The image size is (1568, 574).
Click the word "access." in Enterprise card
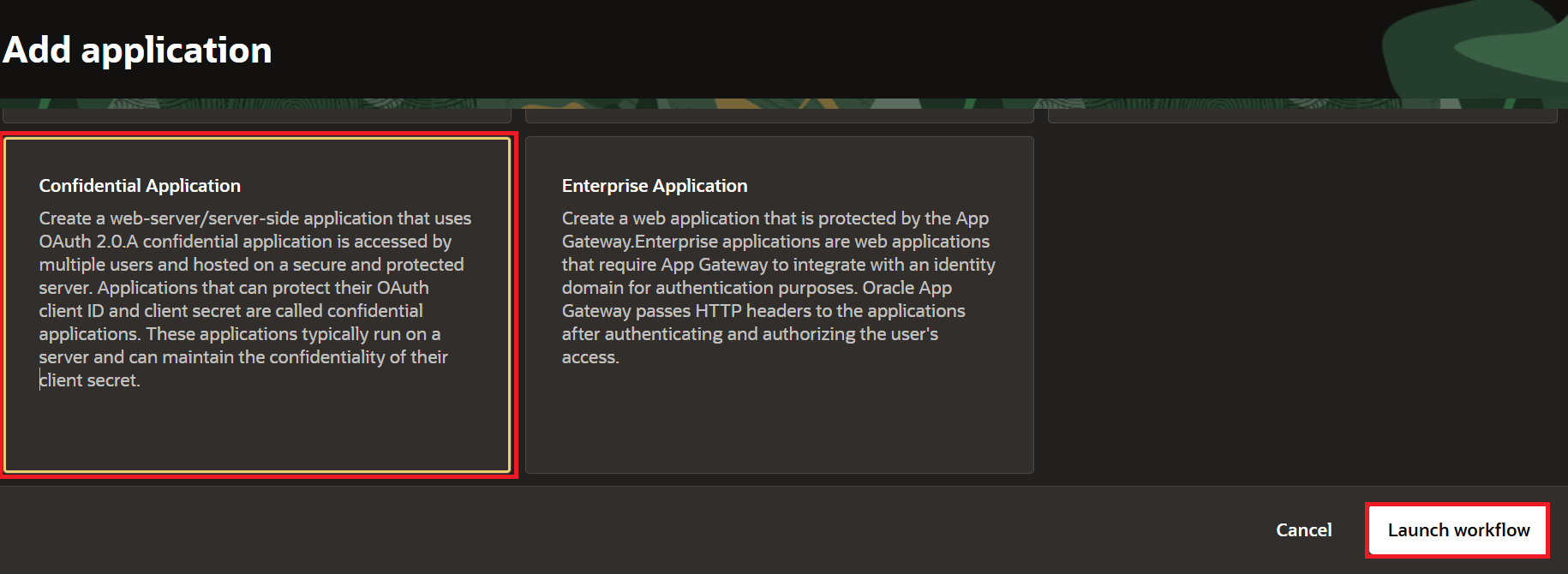[x=590, y=357]
